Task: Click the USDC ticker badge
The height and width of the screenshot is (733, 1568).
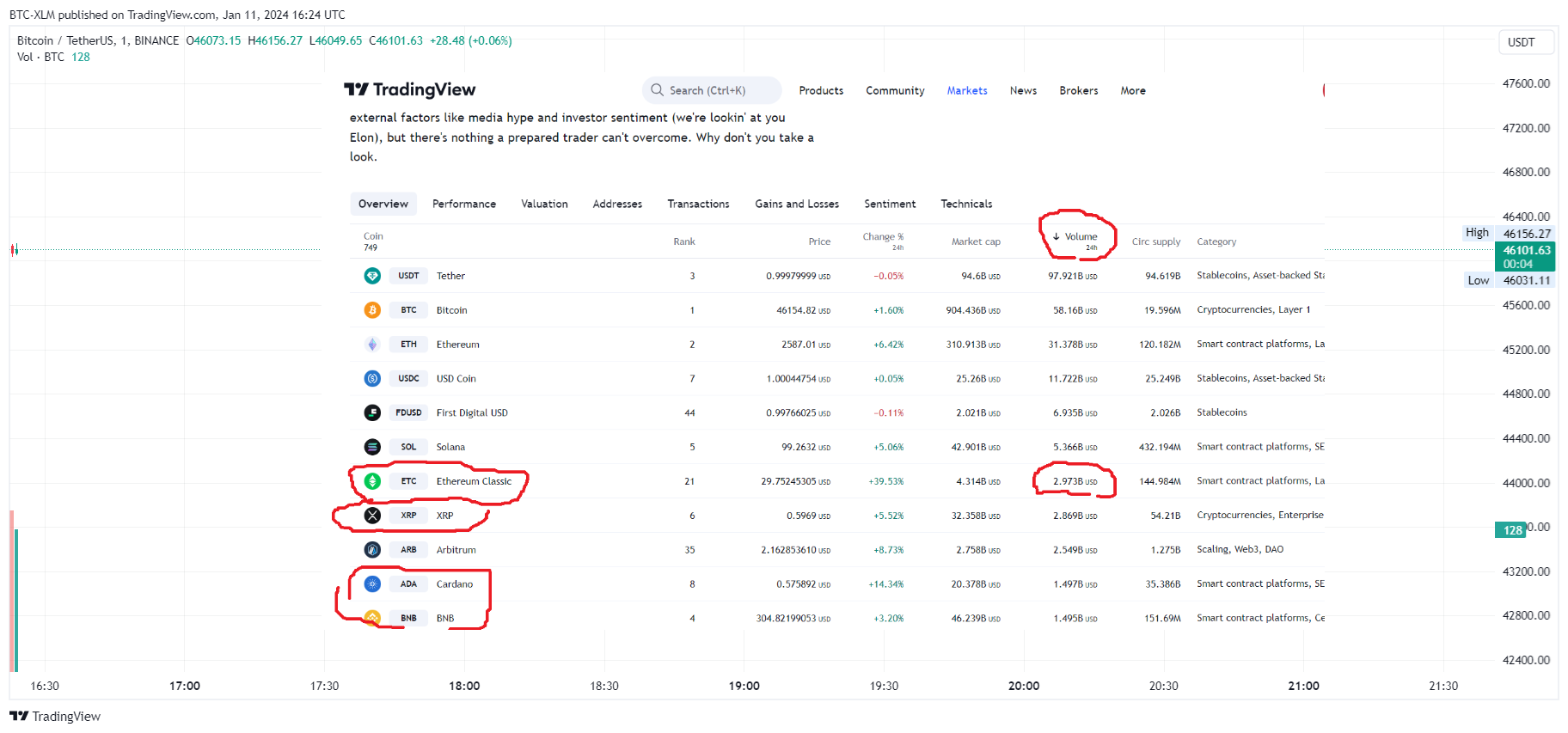Action: (x=408, y=378)
